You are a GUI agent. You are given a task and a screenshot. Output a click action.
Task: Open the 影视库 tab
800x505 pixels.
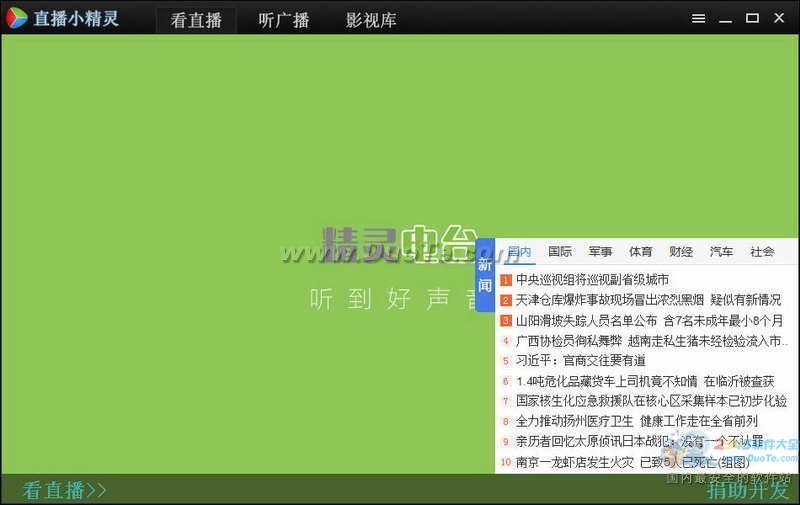(371, 20)
